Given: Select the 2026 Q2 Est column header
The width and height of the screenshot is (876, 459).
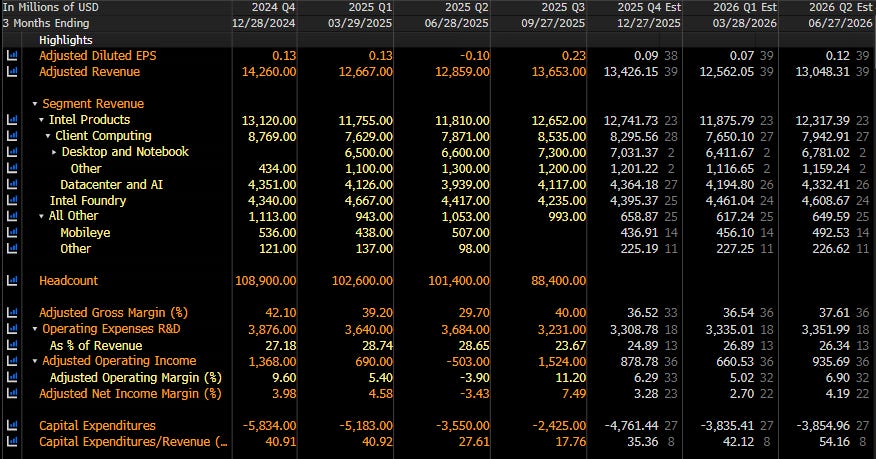Looking at the screenshot, I should (x=841, y=7).
